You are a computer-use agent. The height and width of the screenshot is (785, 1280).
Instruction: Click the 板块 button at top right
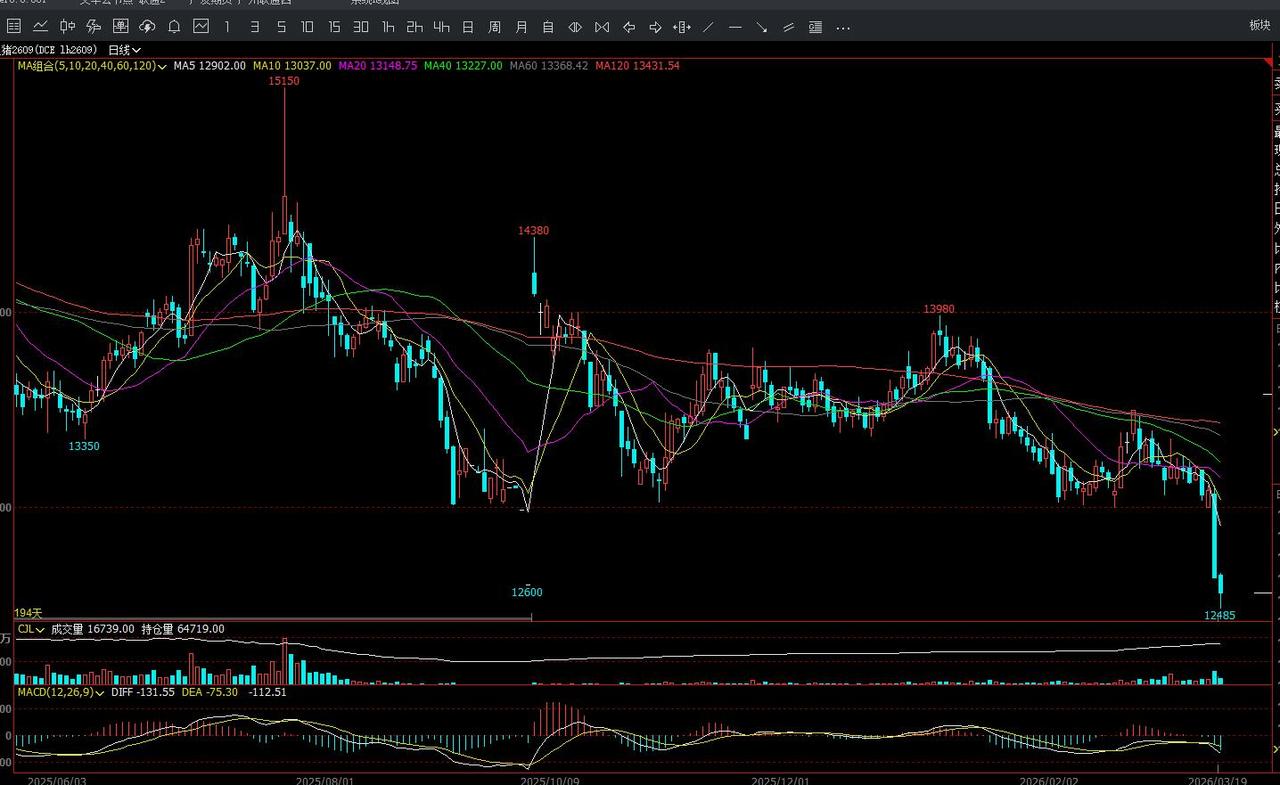tap(1259, 26)
